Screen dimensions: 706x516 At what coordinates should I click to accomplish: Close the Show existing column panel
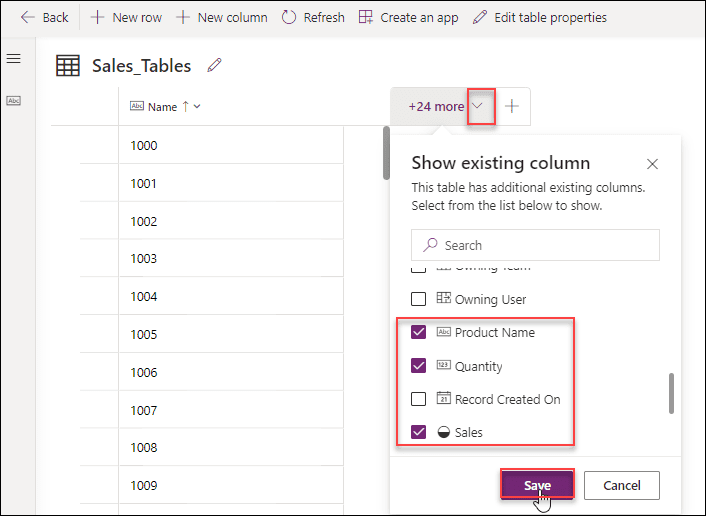pos(652,164)
